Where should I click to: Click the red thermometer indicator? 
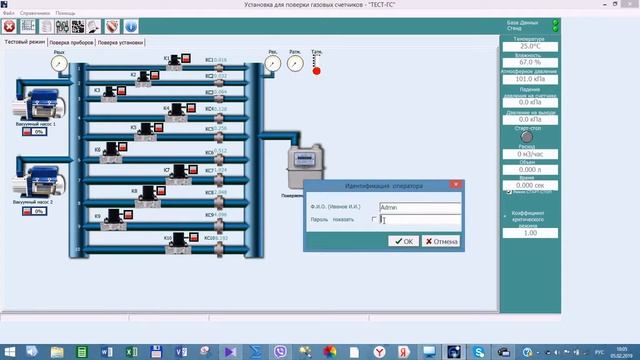tap(316, 71)
